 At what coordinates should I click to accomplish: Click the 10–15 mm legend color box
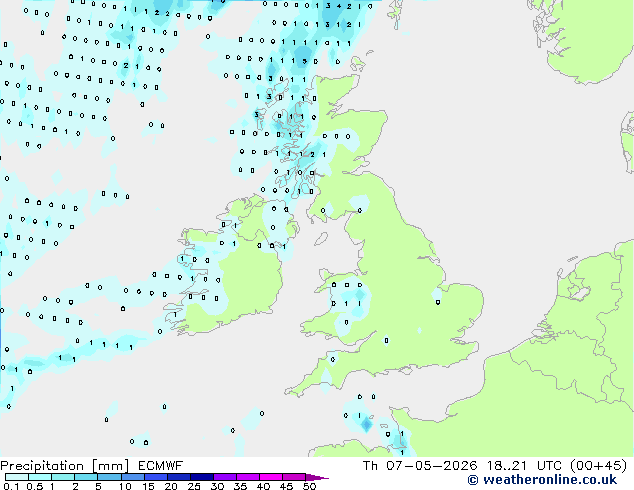pos(133,477)
